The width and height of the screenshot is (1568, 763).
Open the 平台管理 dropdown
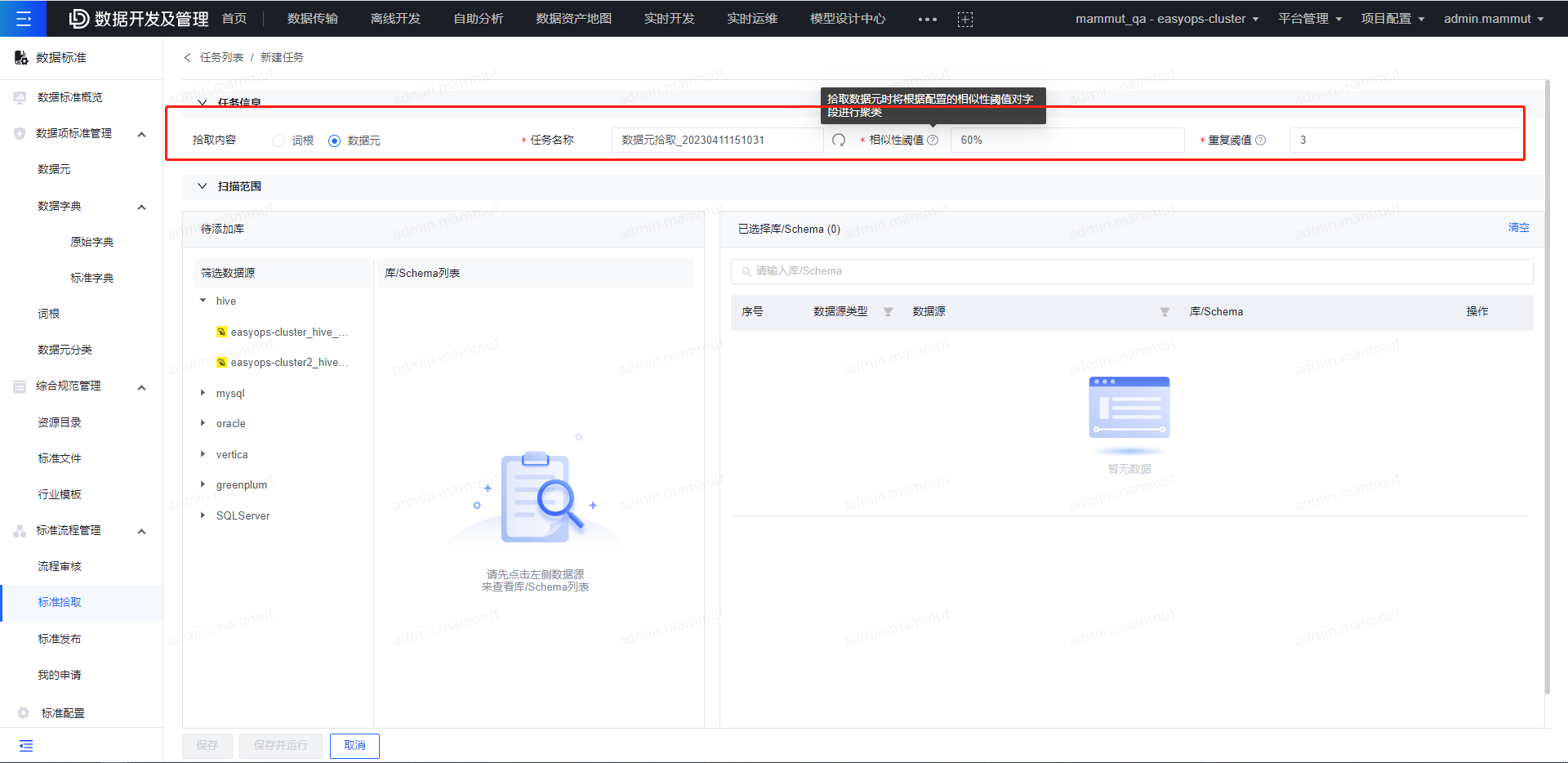(1310, 18)
